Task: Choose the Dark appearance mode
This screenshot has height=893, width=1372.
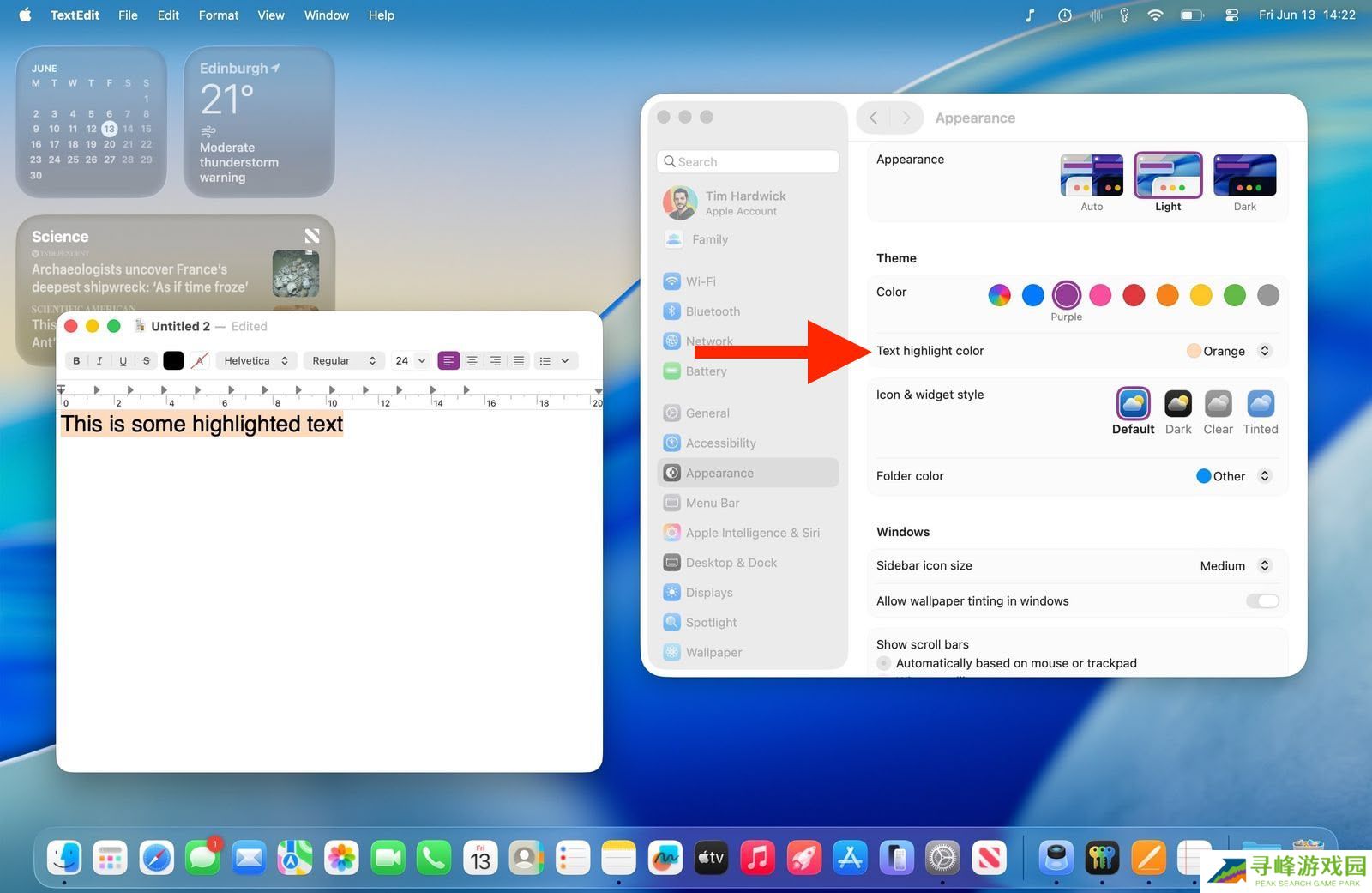Action: click(x=1244, y=176)
